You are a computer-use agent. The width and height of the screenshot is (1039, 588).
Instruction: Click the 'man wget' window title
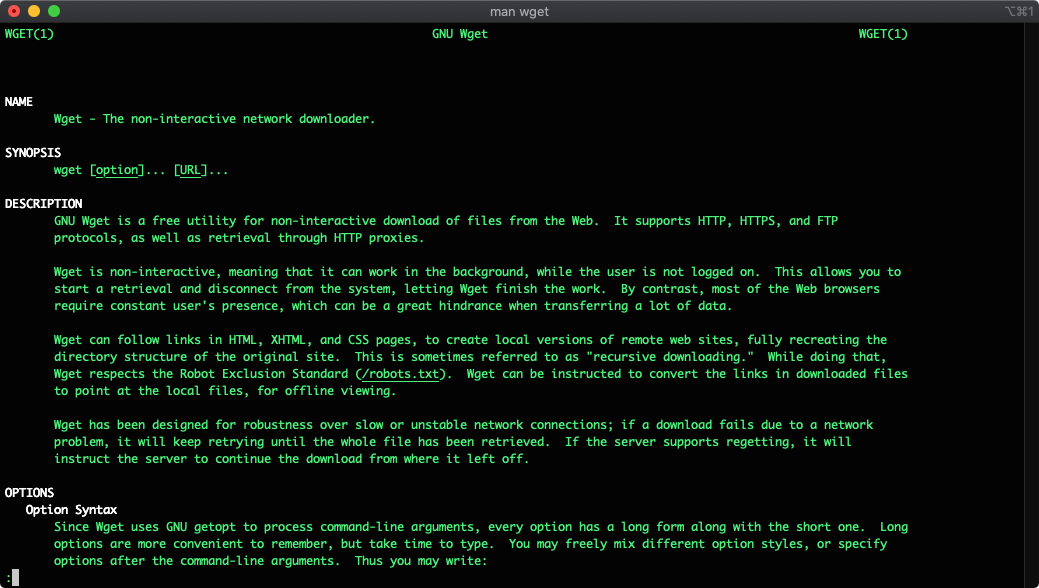coord(519,11)
